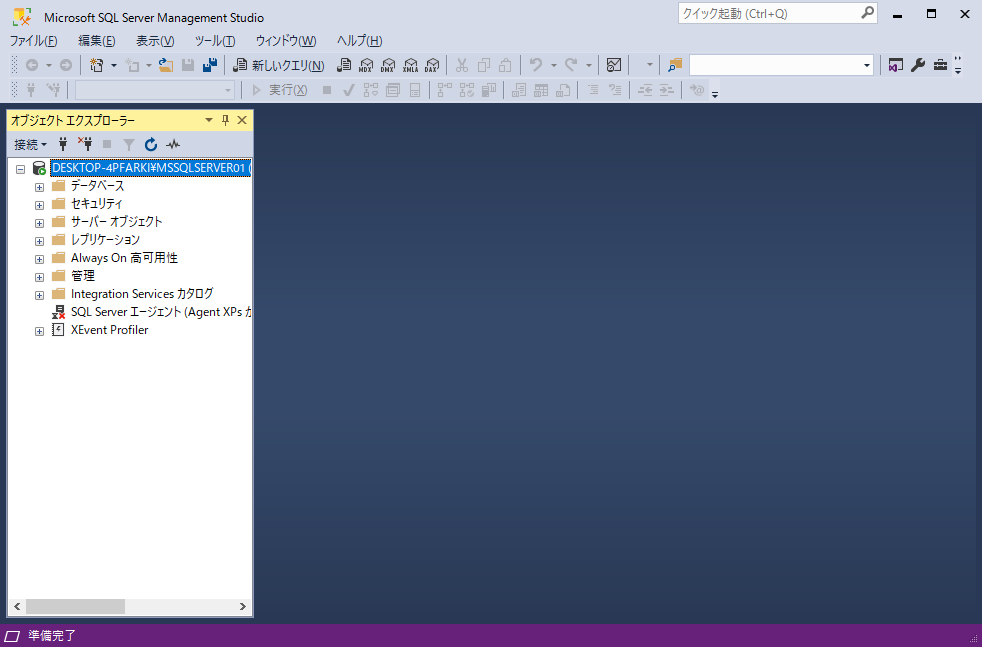Screen dimensions: 982x647
Task: Open the ツール(T) menu
Action: click(215, 41)
